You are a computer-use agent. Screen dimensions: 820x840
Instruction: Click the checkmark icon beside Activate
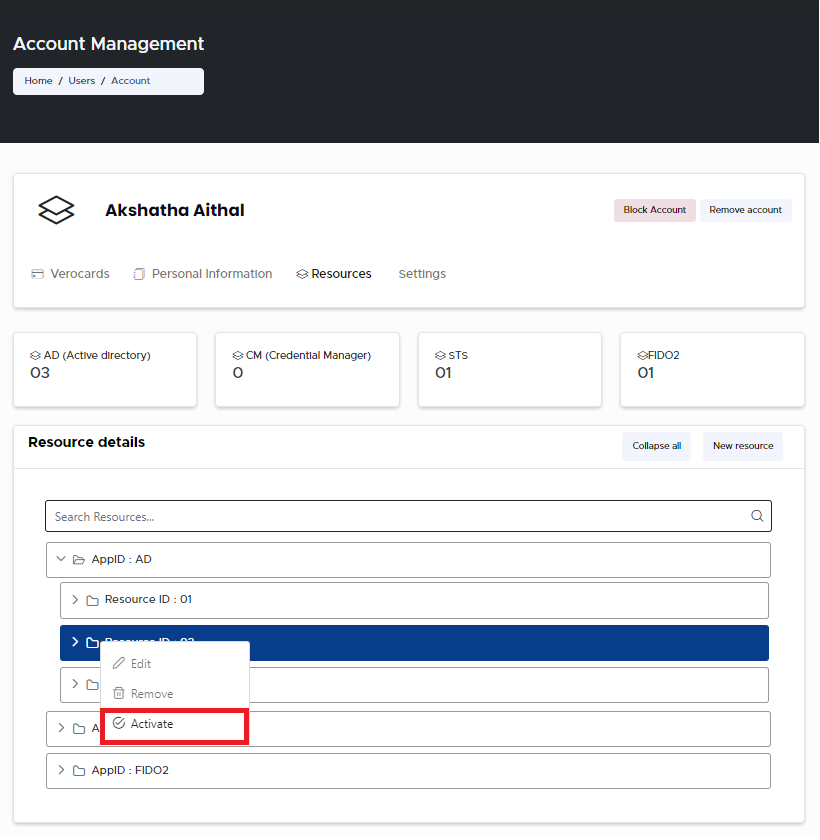coord(119,724)
